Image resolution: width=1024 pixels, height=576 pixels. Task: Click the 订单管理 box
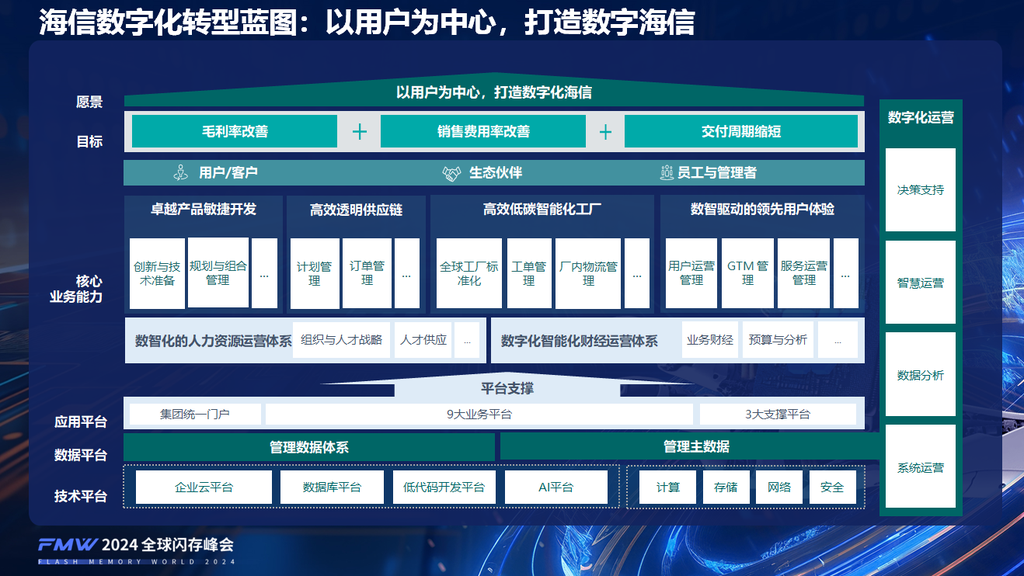[x=367, y=273]
